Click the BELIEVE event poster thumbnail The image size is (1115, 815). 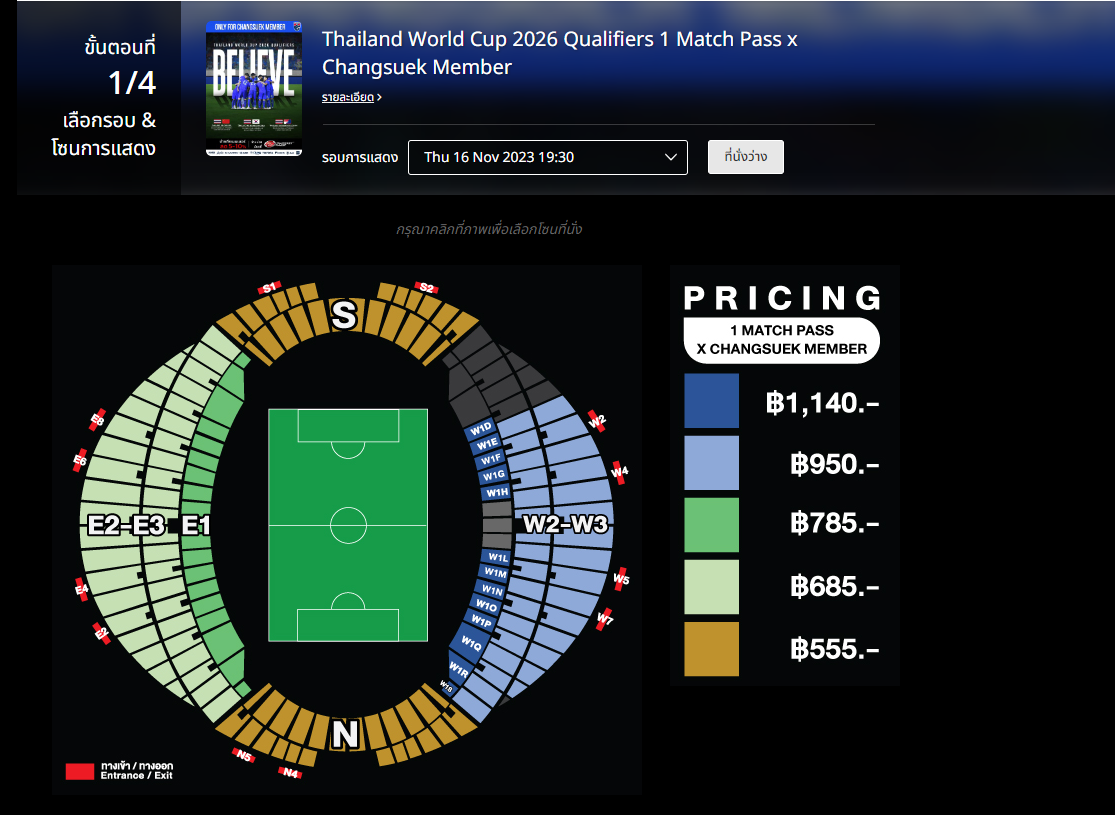pyautogui.click(x=254, y=88)
